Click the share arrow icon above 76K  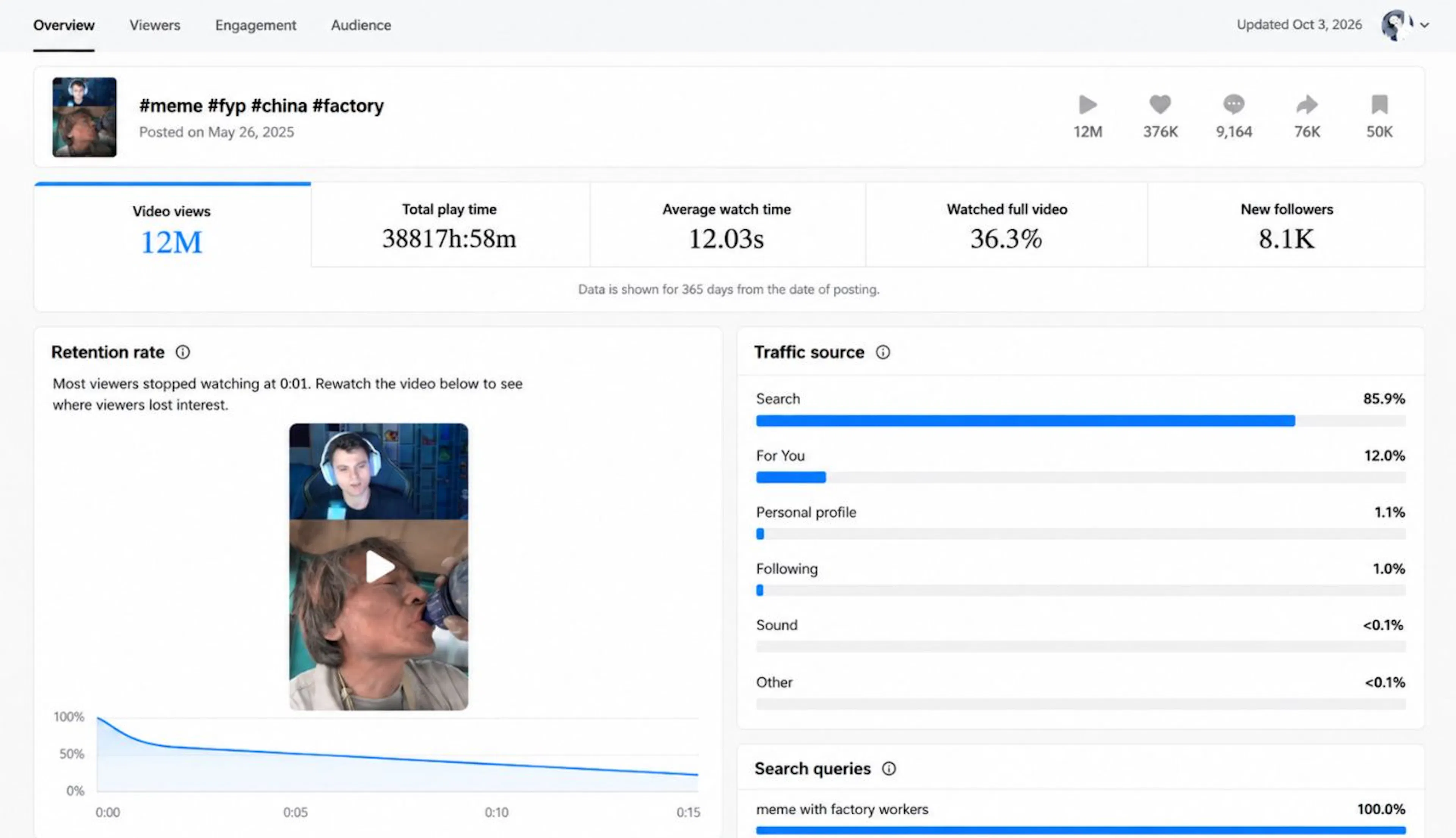1307,104
